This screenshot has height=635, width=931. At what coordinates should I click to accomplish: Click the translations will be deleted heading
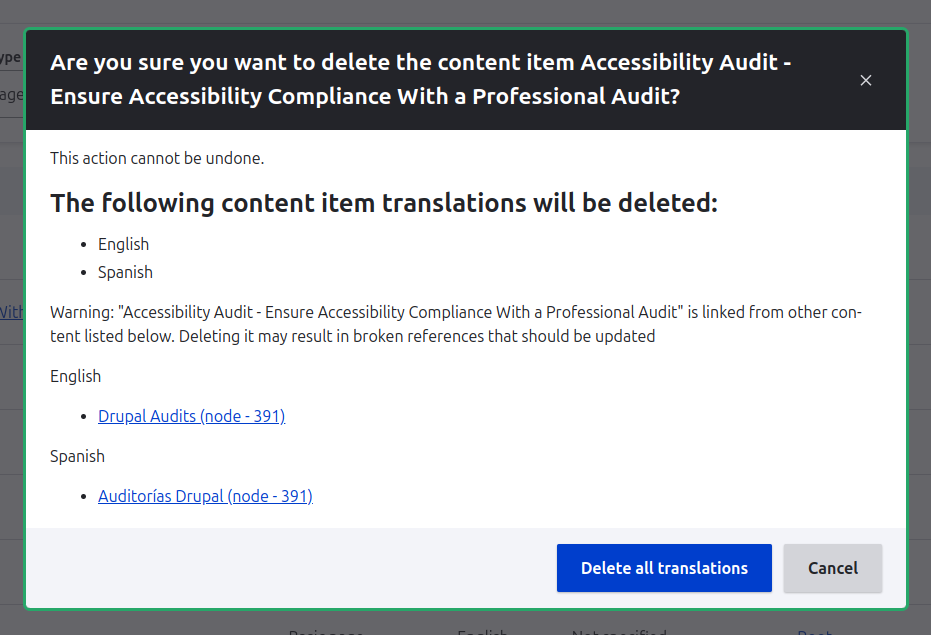tap(384, 203)
